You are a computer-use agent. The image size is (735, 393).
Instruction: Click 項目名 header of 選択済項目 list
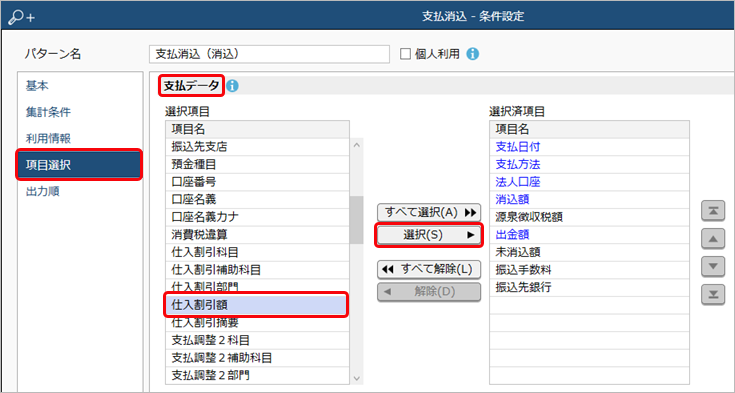[589, 129]
